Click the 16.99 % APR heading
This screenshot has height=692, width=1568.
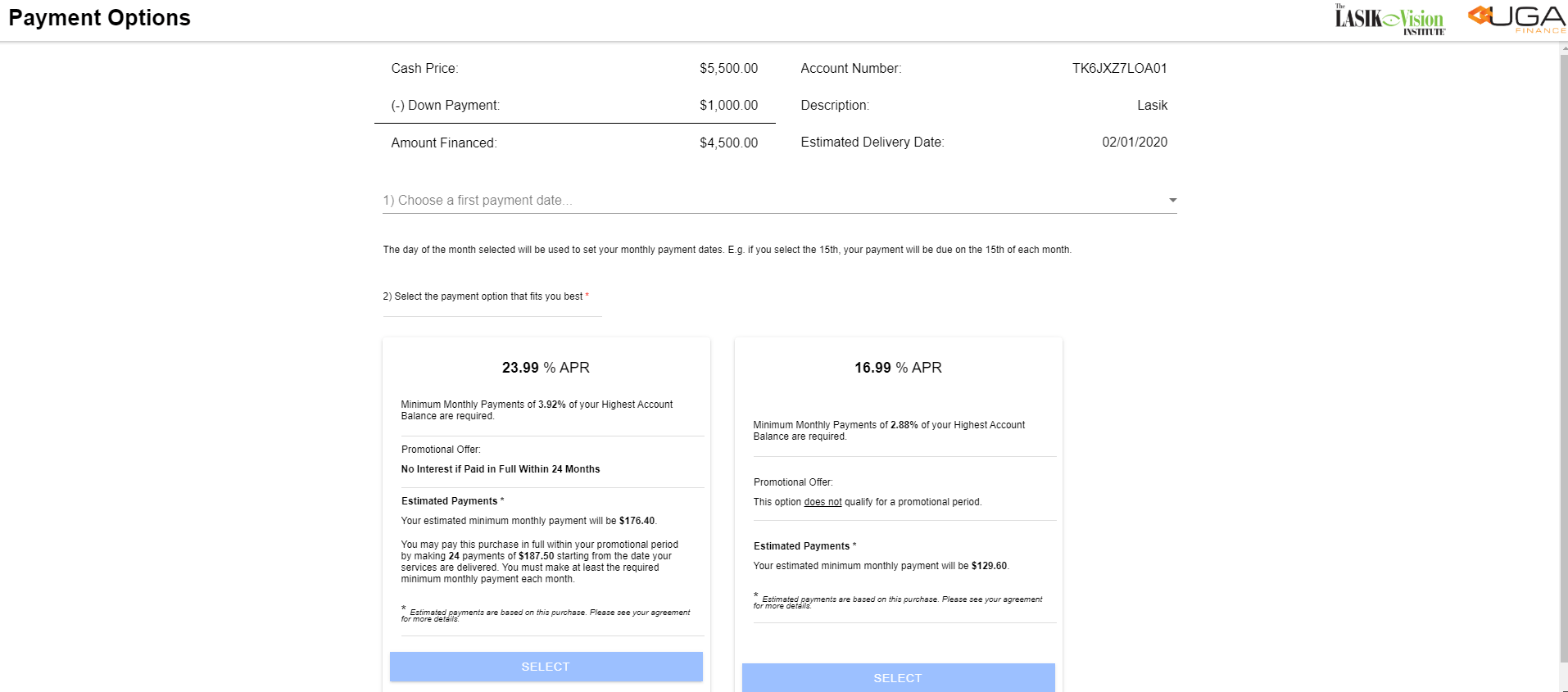(898, 368)
